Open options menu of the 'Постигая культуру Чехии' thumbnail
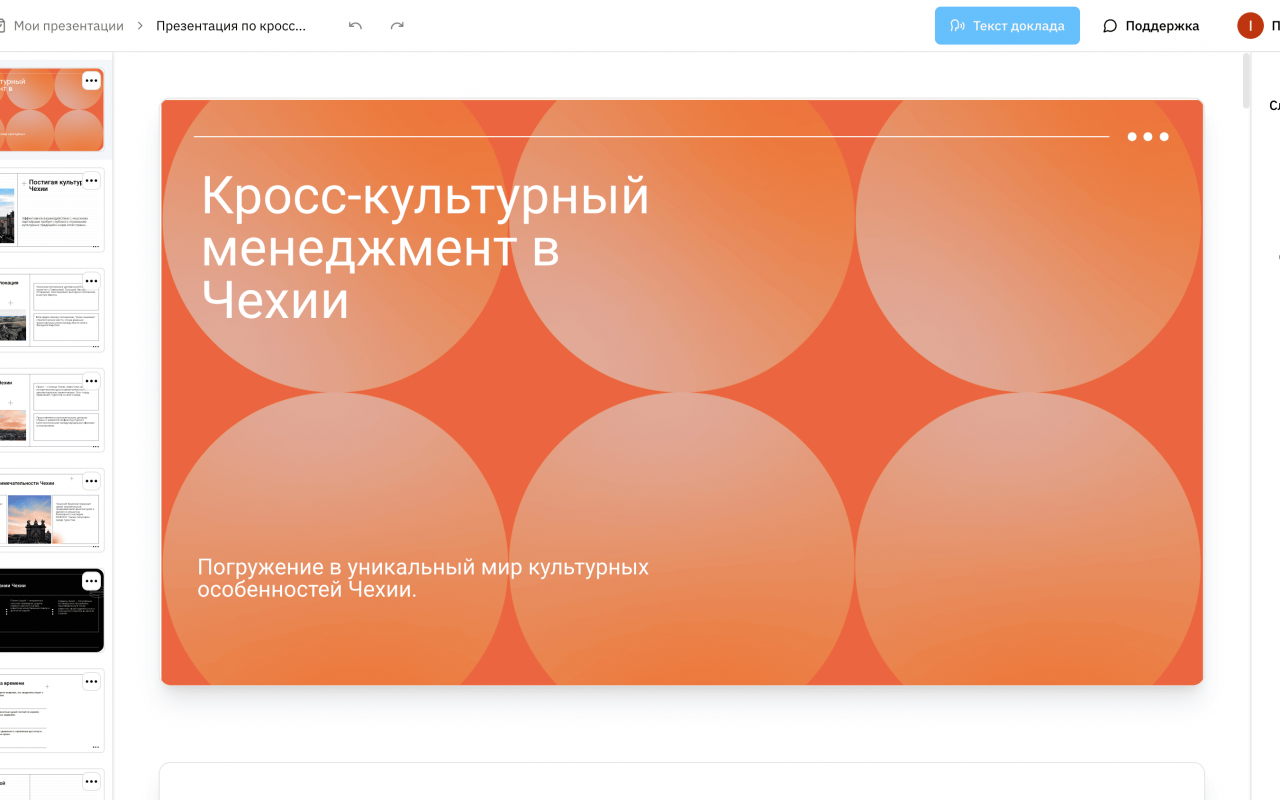The width and height of the screenshot is (1280, 800). (91, 181)
